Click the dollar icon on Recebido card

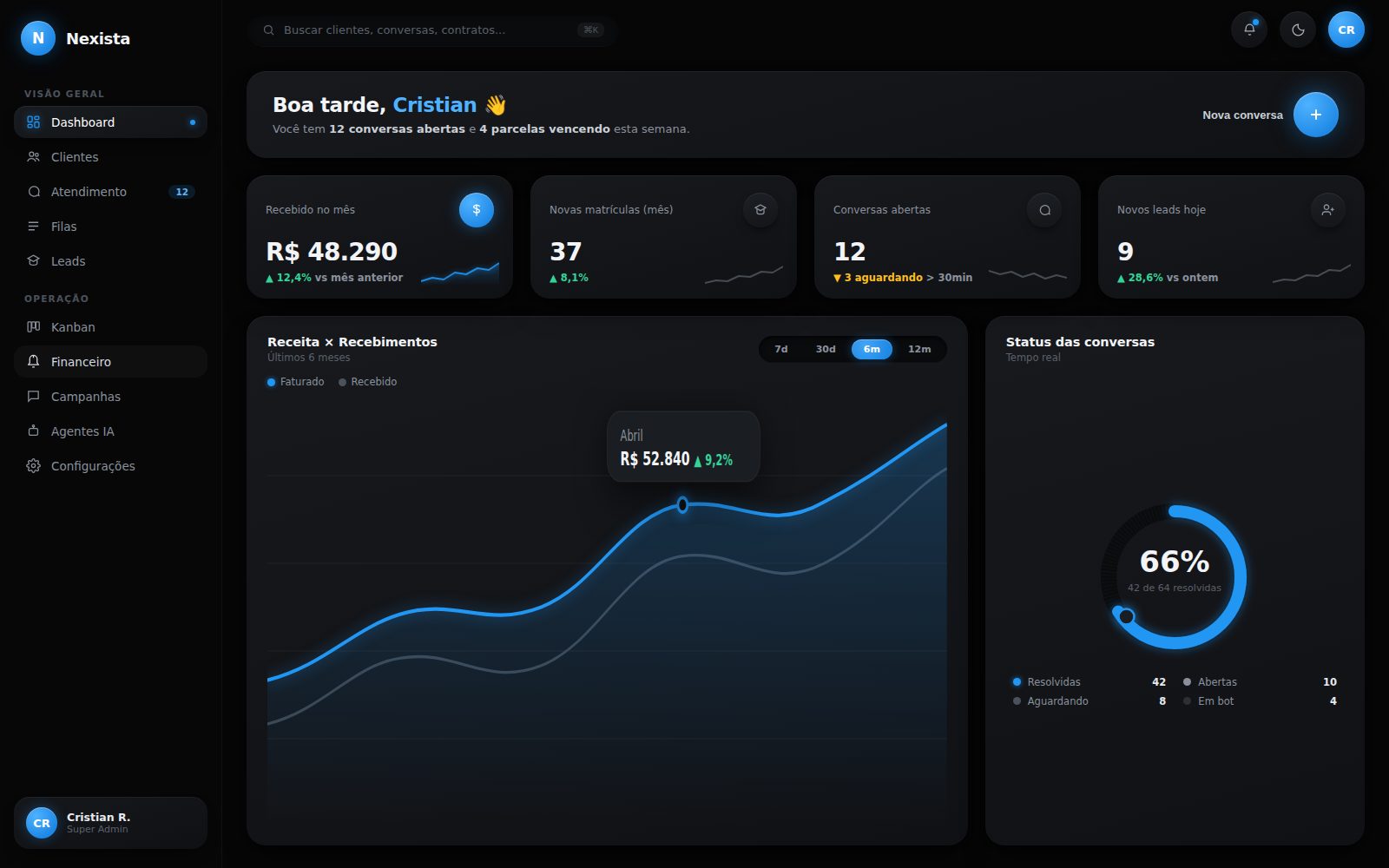click(x=477, y=210)
